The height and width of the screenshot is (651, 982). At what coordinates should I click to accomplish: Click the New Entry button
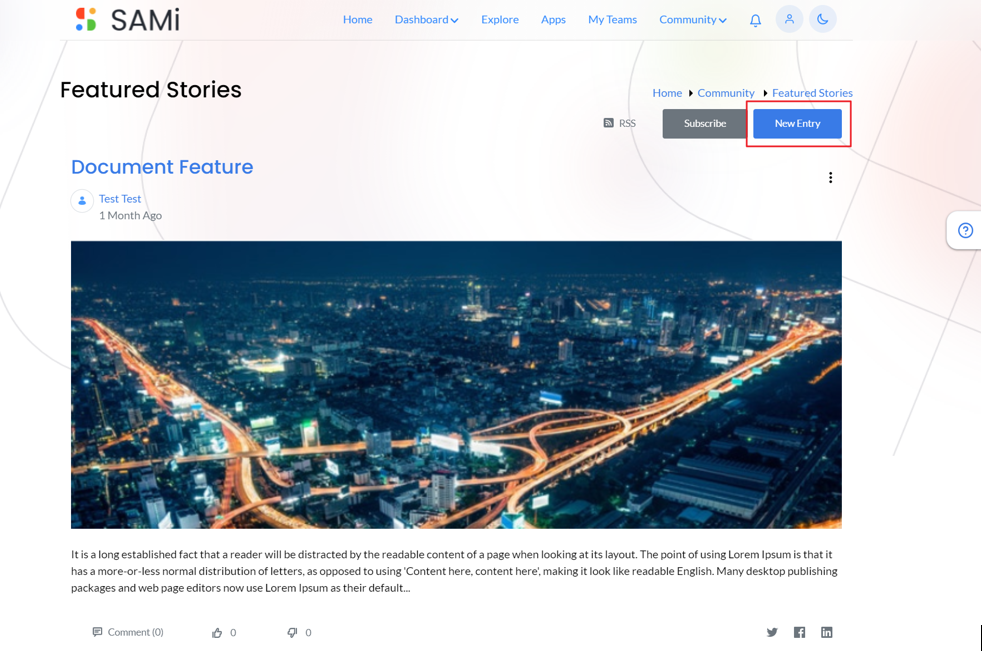[797, 123]
